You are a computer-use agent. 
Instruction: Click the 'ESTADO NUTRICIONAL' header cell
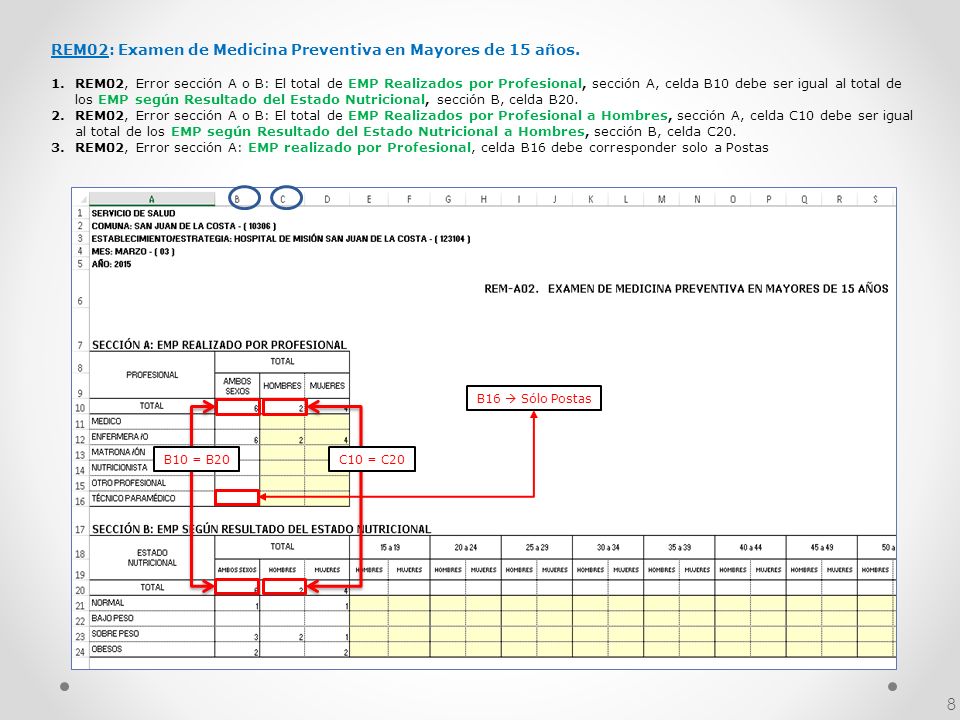(x=152, y=557)
